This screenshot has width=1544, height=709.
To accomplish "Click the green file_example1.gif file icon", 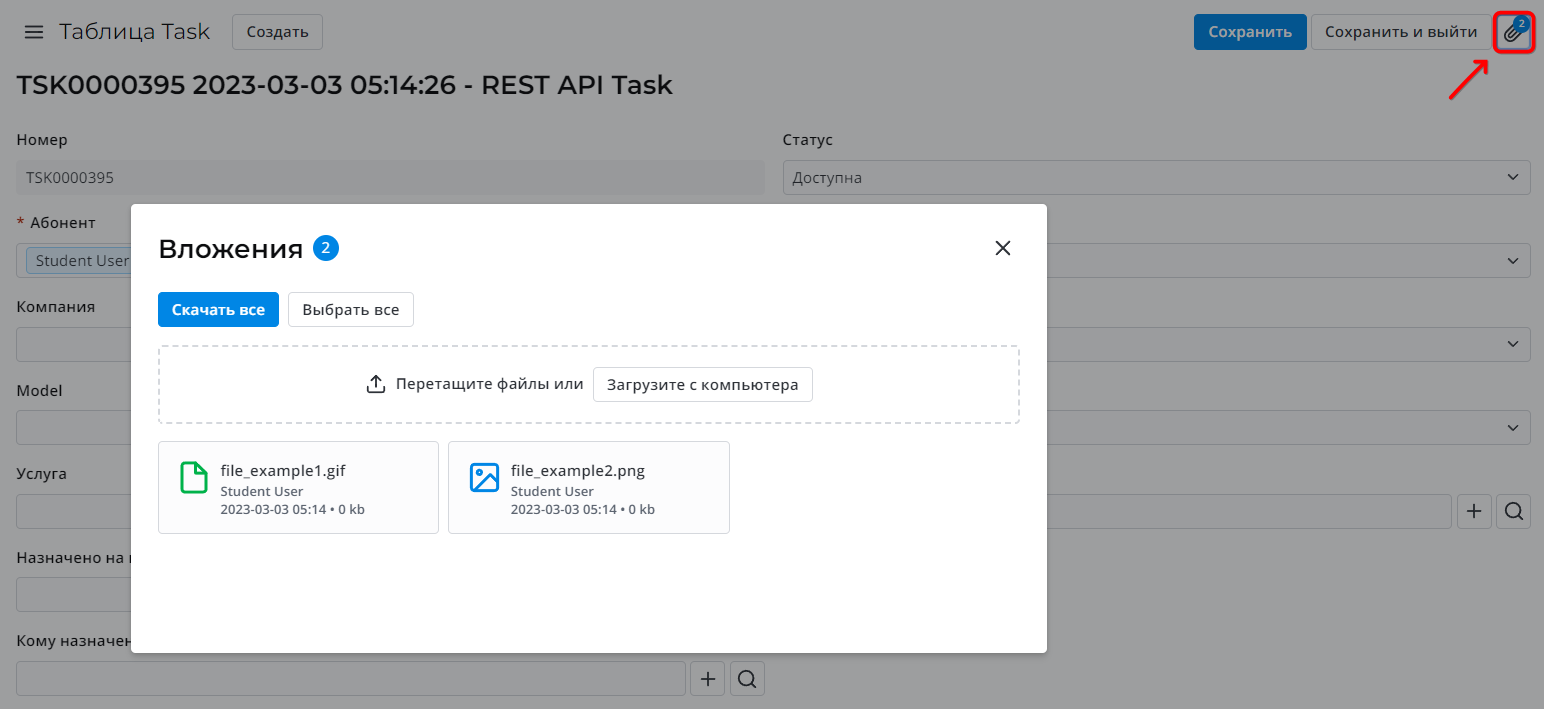I will point(194,478).
